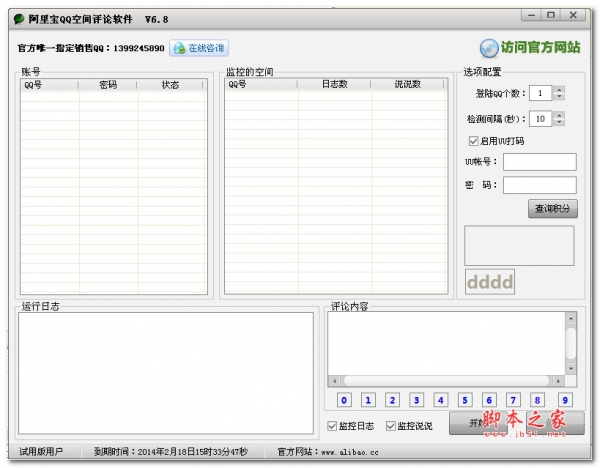Decrease the 登陆QQ个数 value with down arrow
The width and height of the screenshot is (600, 468).
[559, 96]
